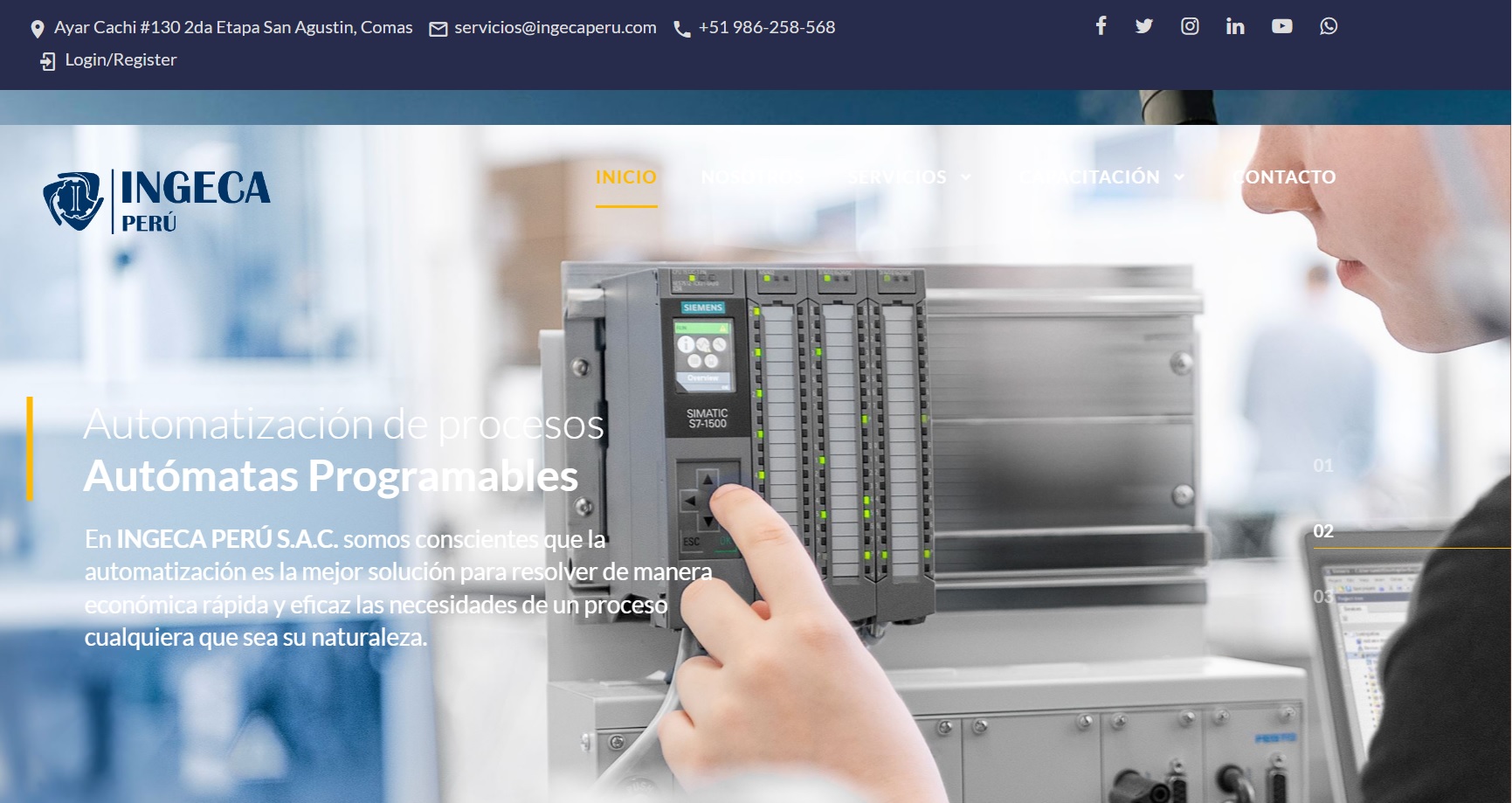Expand the Capacitación dropdown chevron
Image resolution: width=1512 pixels, height=803 pixels.
click(1179, 177)
